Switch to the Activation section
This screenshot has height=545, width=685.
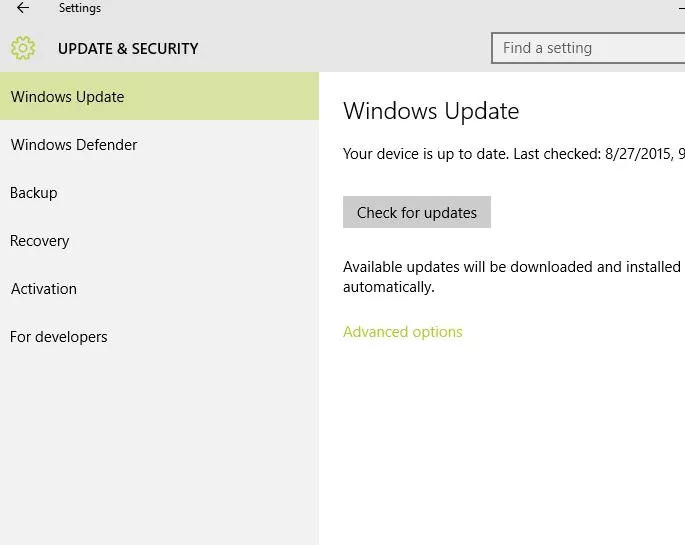(x=44, y=289)
